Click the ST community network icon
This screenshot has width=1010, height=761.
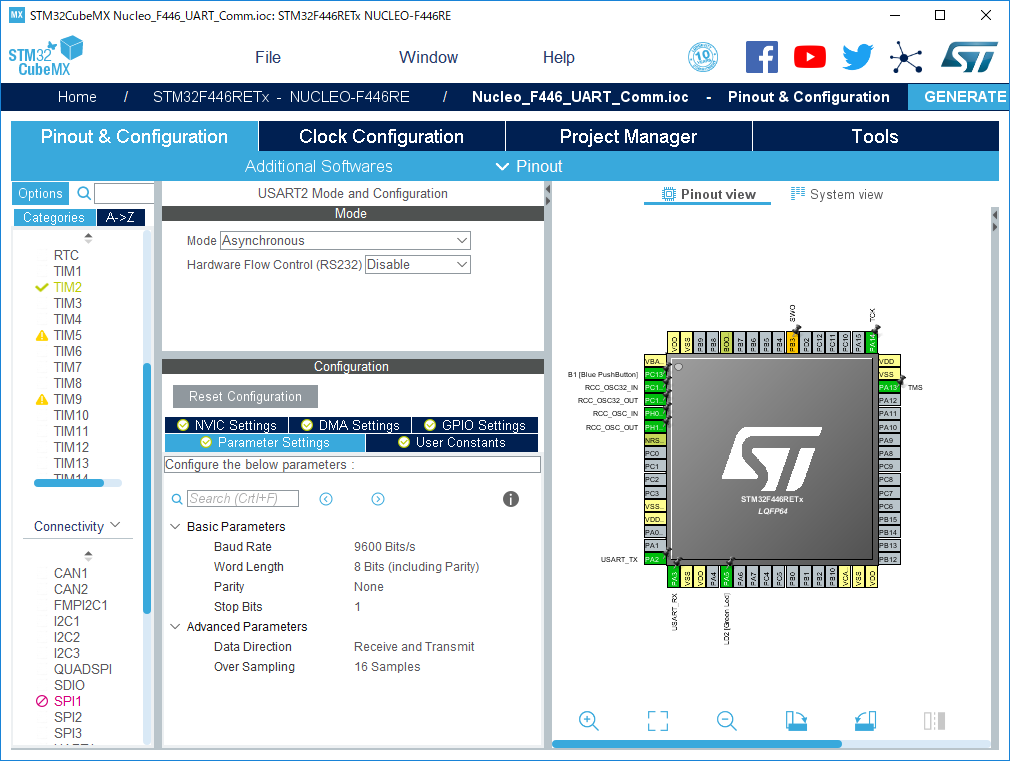[x=906, y=58]
